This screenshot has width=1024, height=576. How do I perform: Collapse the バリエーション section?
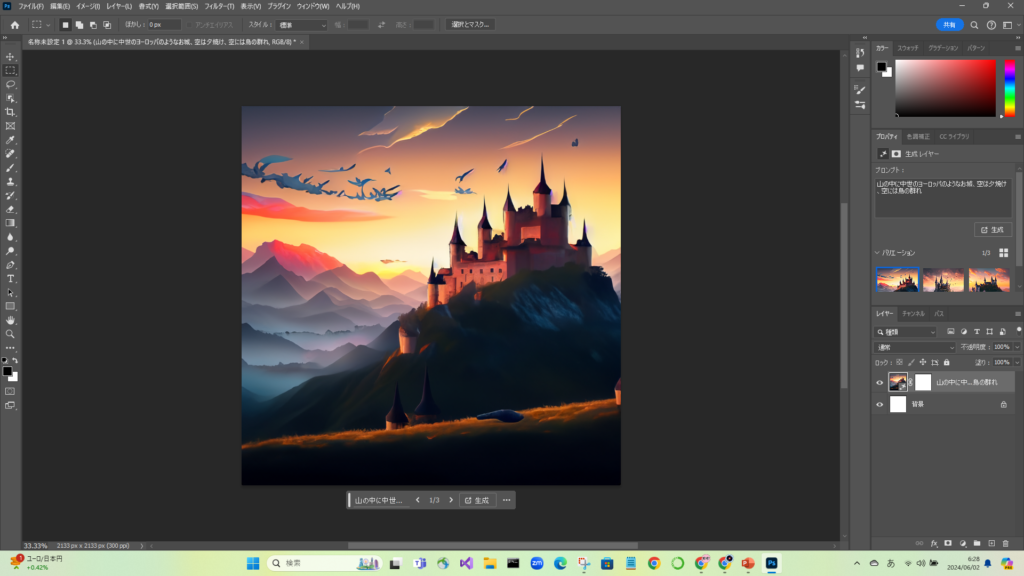coord(878,253)
